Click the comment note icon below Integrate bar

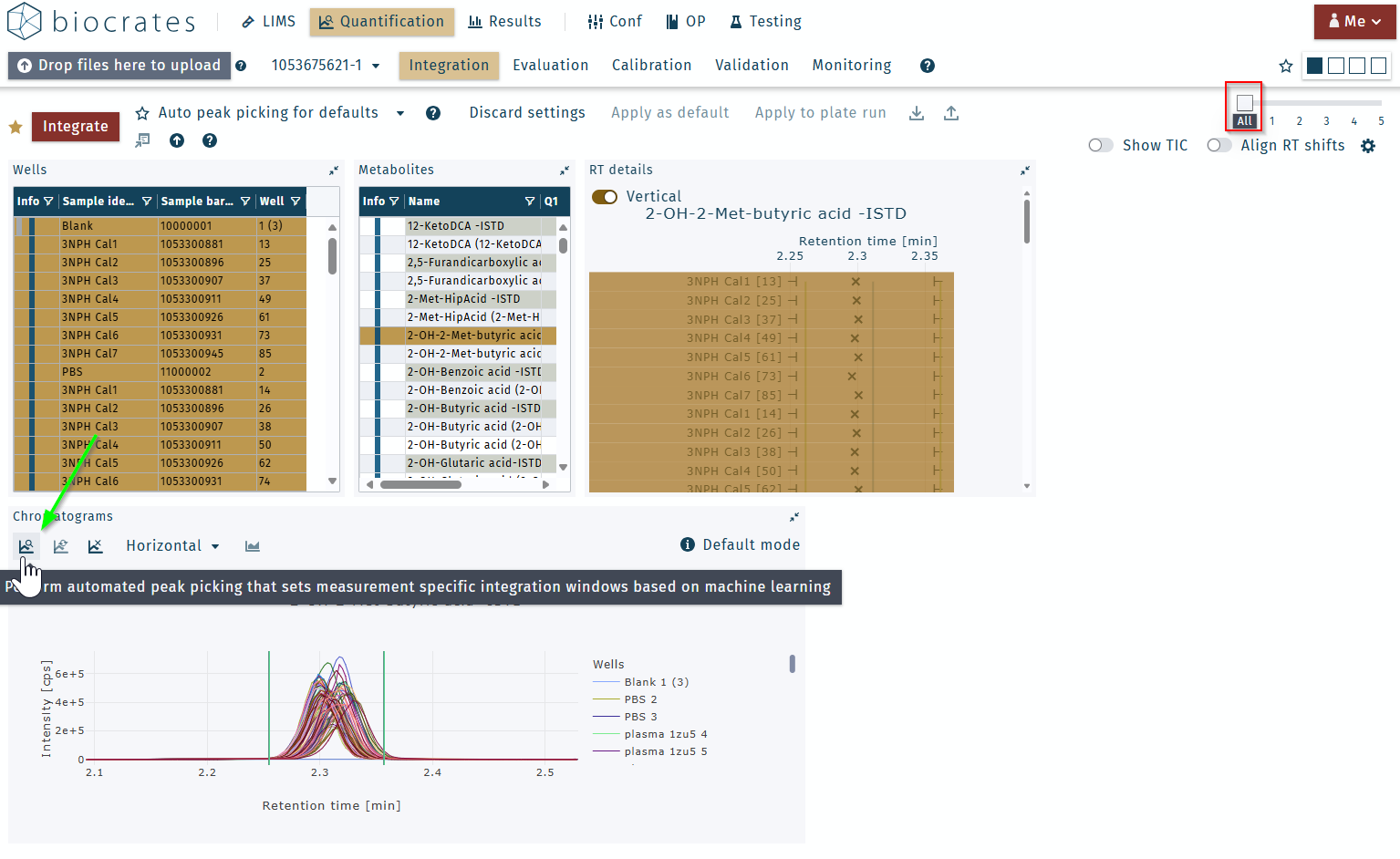pos(142,140)
